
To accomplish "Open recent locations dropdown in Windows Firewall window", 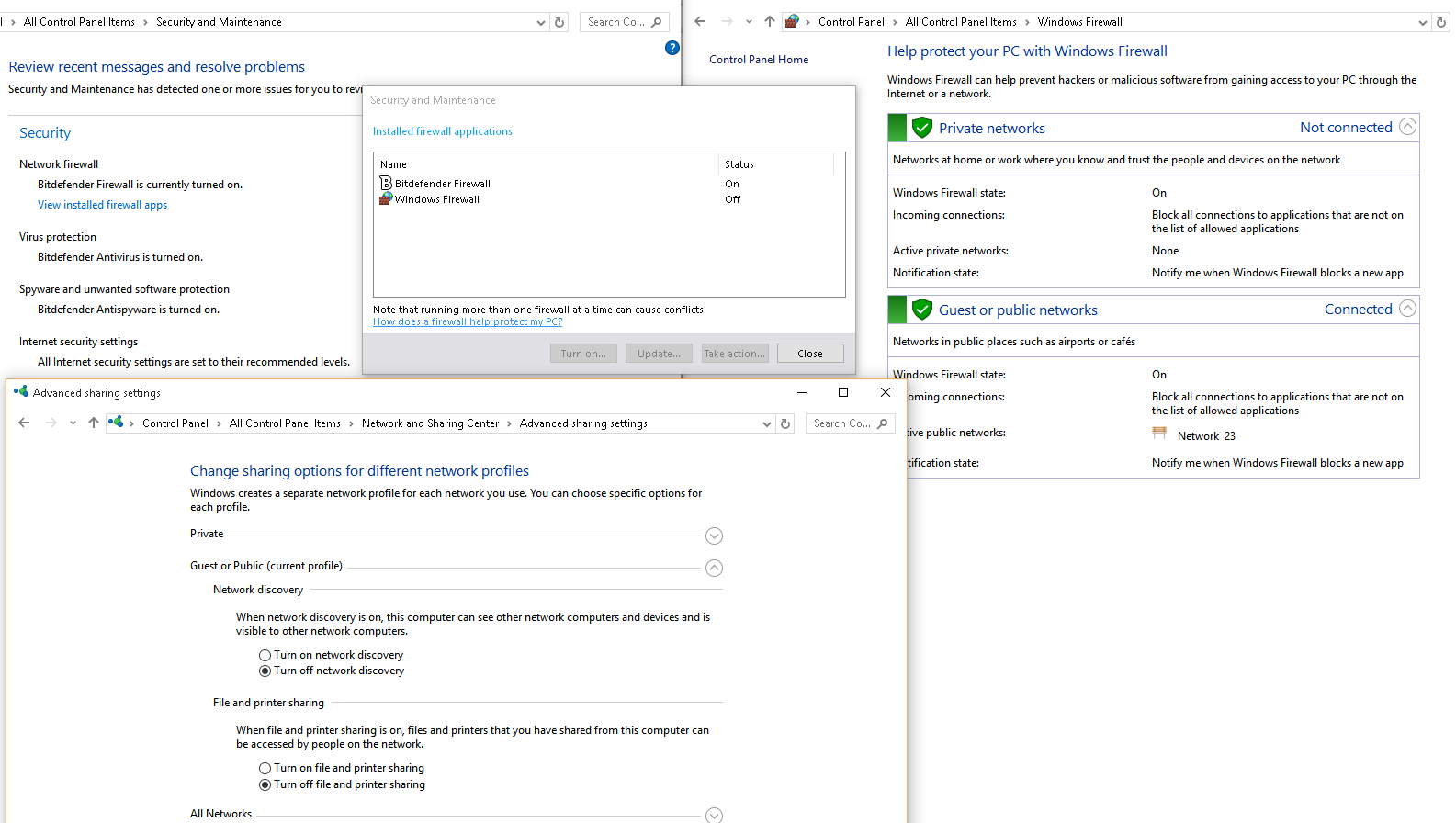I will pyautogui.click(x=749, y=22).
